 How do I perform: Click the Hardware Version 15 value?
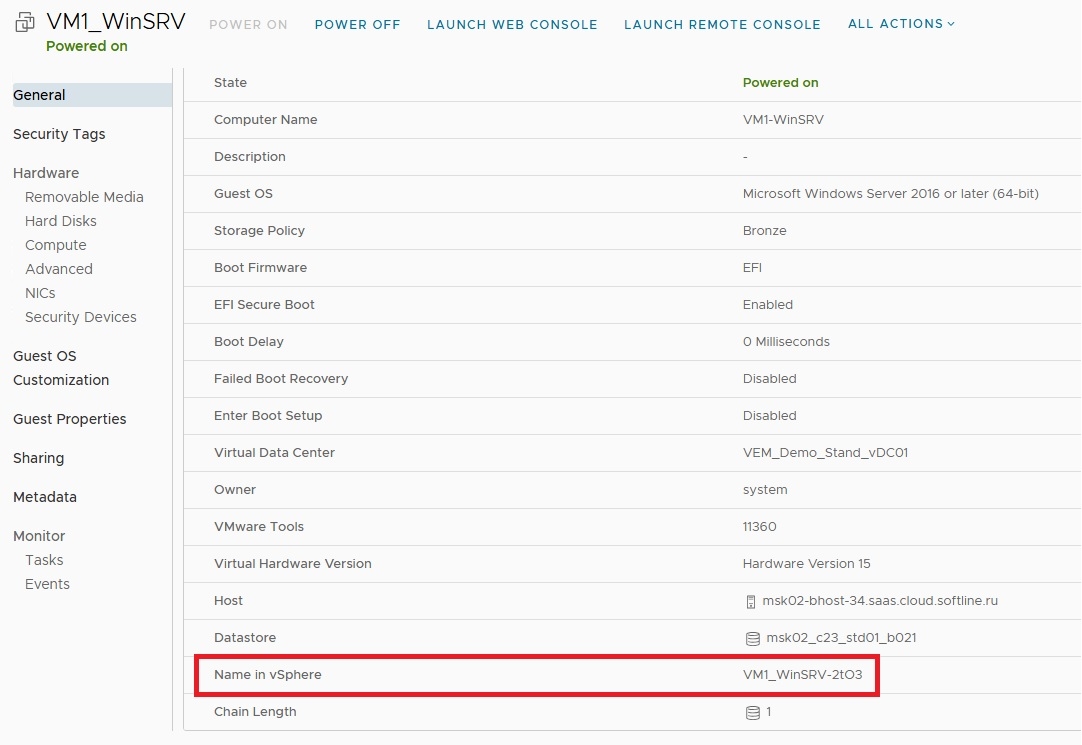tap(807, 564)
